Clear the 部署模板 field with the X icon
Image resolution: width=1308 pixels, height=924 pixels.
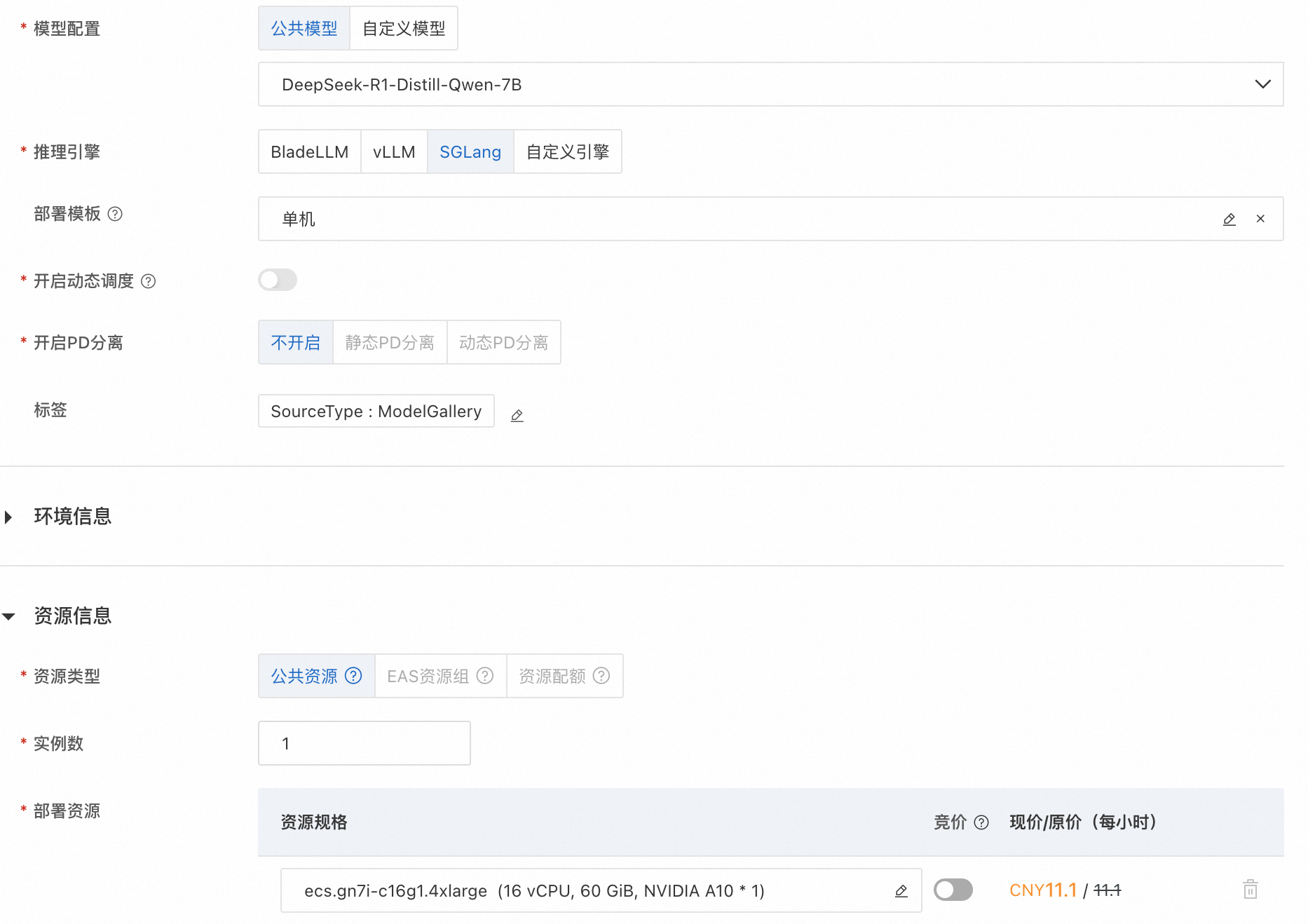[1260, 219]
